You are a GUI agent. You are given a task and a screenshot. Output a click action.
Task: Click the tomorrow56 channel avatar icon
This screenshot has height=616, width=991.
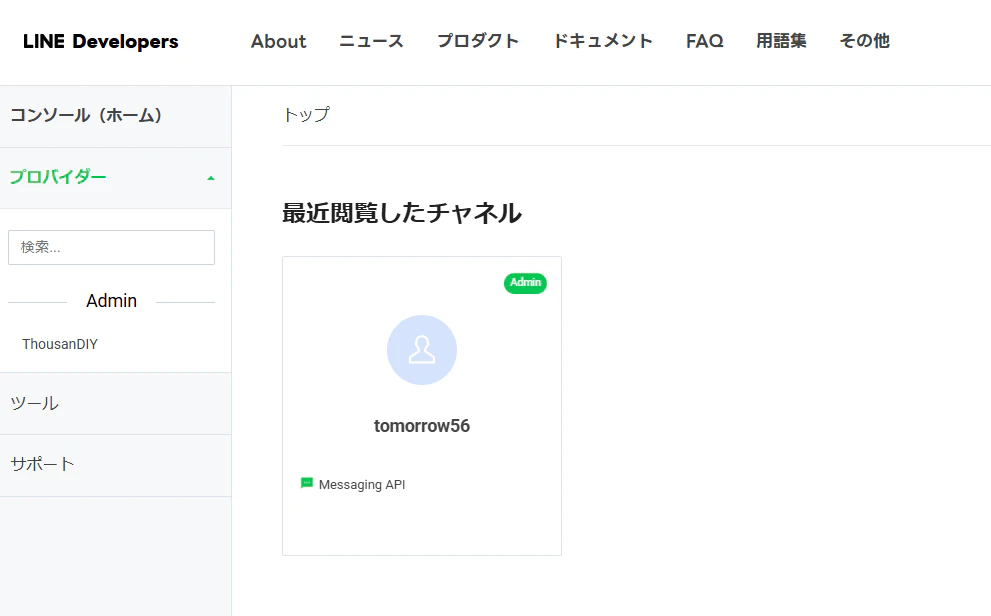[x=422, y=350]
